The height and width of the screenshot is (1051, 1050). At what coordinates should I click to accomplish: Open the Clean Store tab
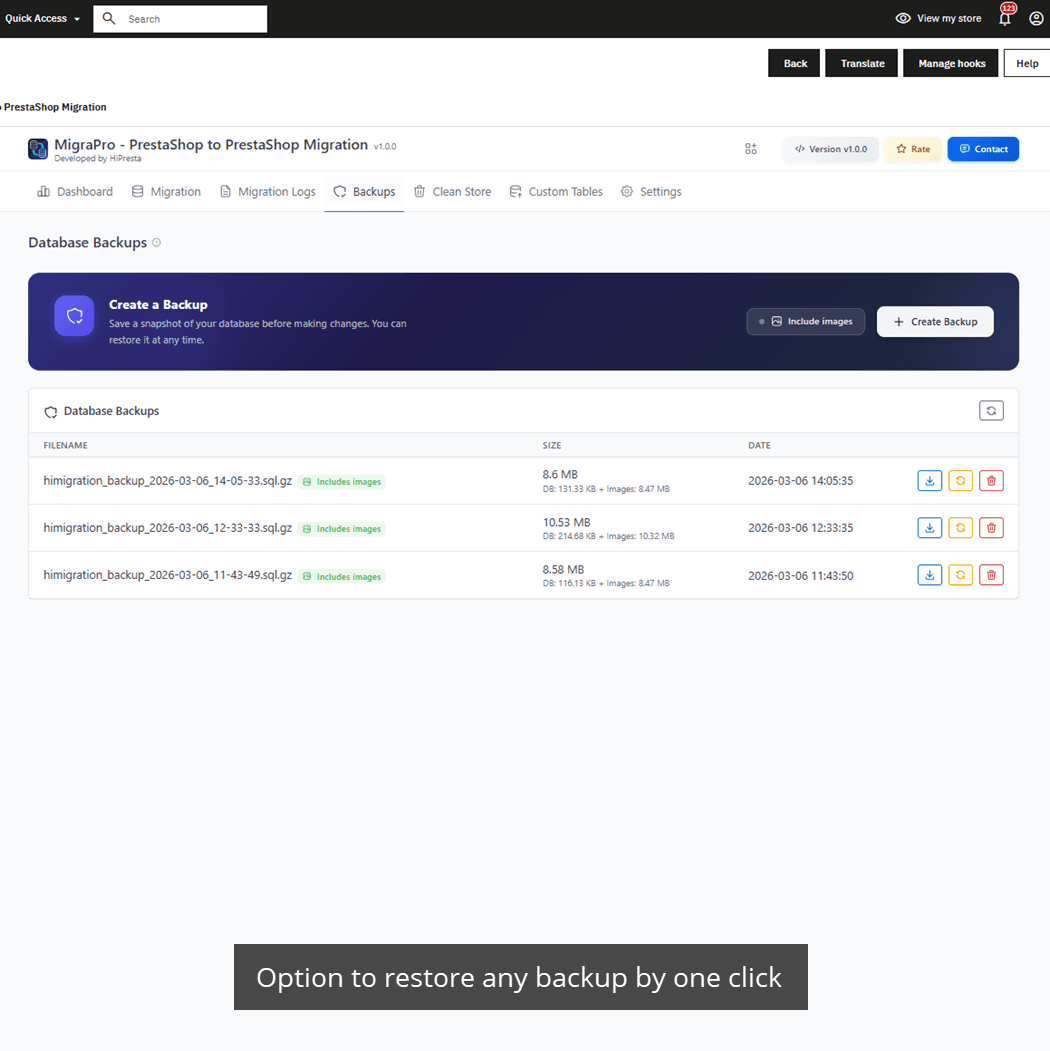pos(452,192)
